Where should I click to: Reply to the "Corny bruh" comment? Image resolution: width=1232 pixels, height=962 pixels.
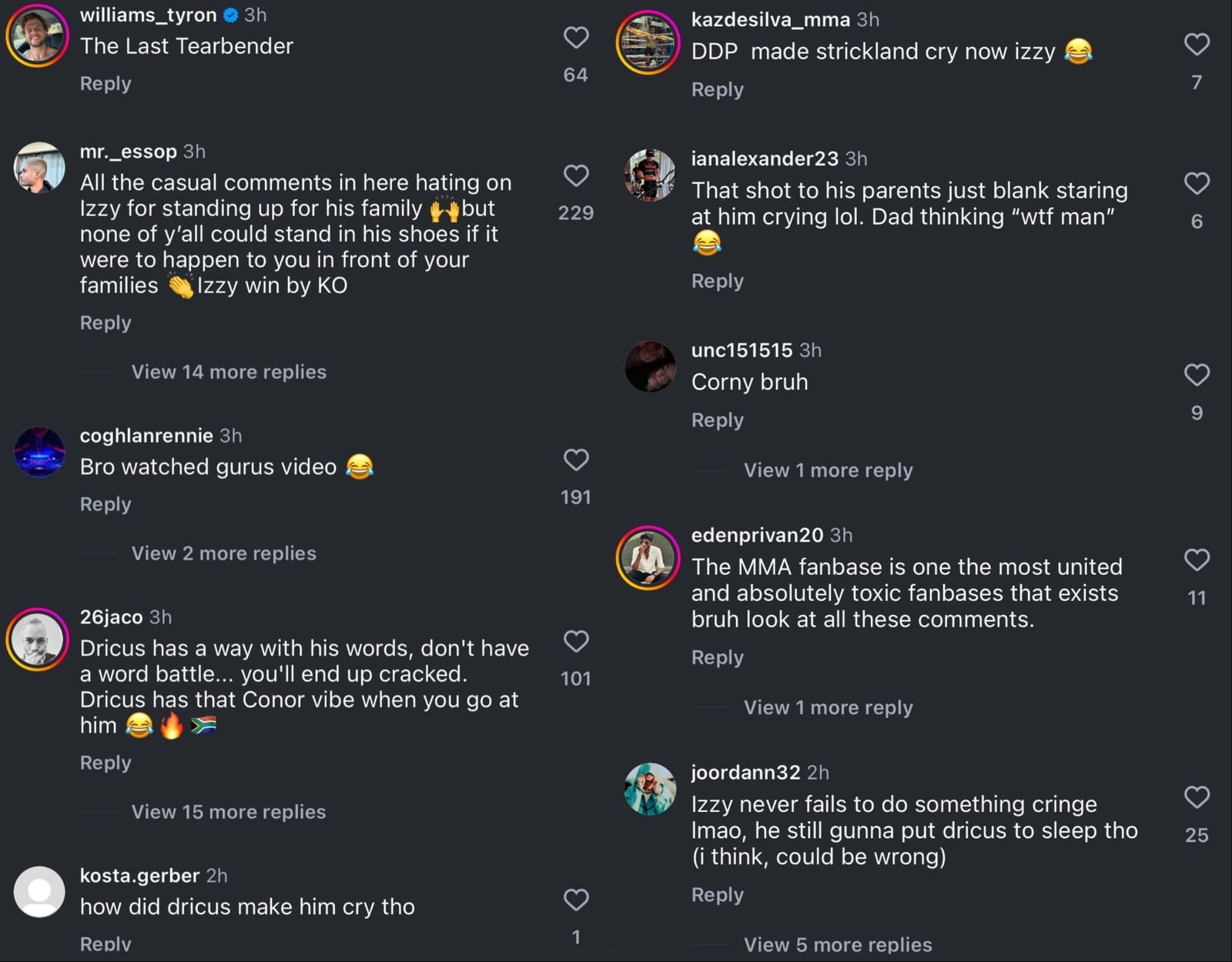pos(717,420)
